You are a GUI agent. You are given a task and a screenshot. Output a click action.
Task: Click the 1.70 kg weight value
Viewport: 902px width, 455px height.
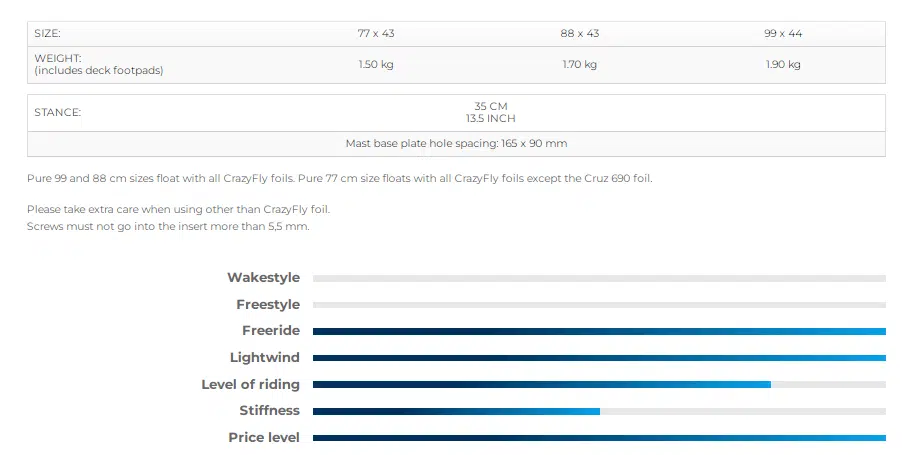point(579,65)
